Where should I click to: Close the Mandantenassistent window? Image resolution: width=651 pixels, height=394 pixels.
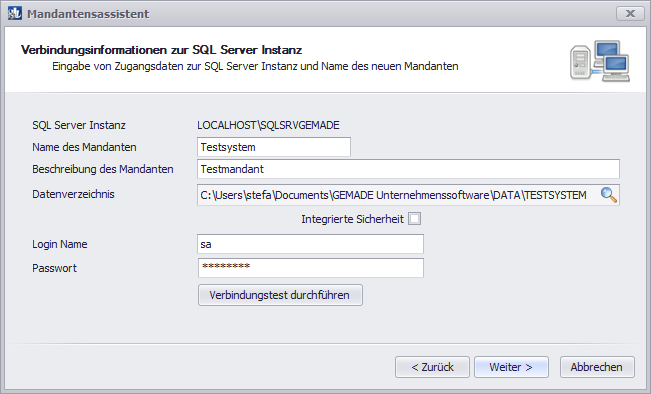click(x=630, y=14)
